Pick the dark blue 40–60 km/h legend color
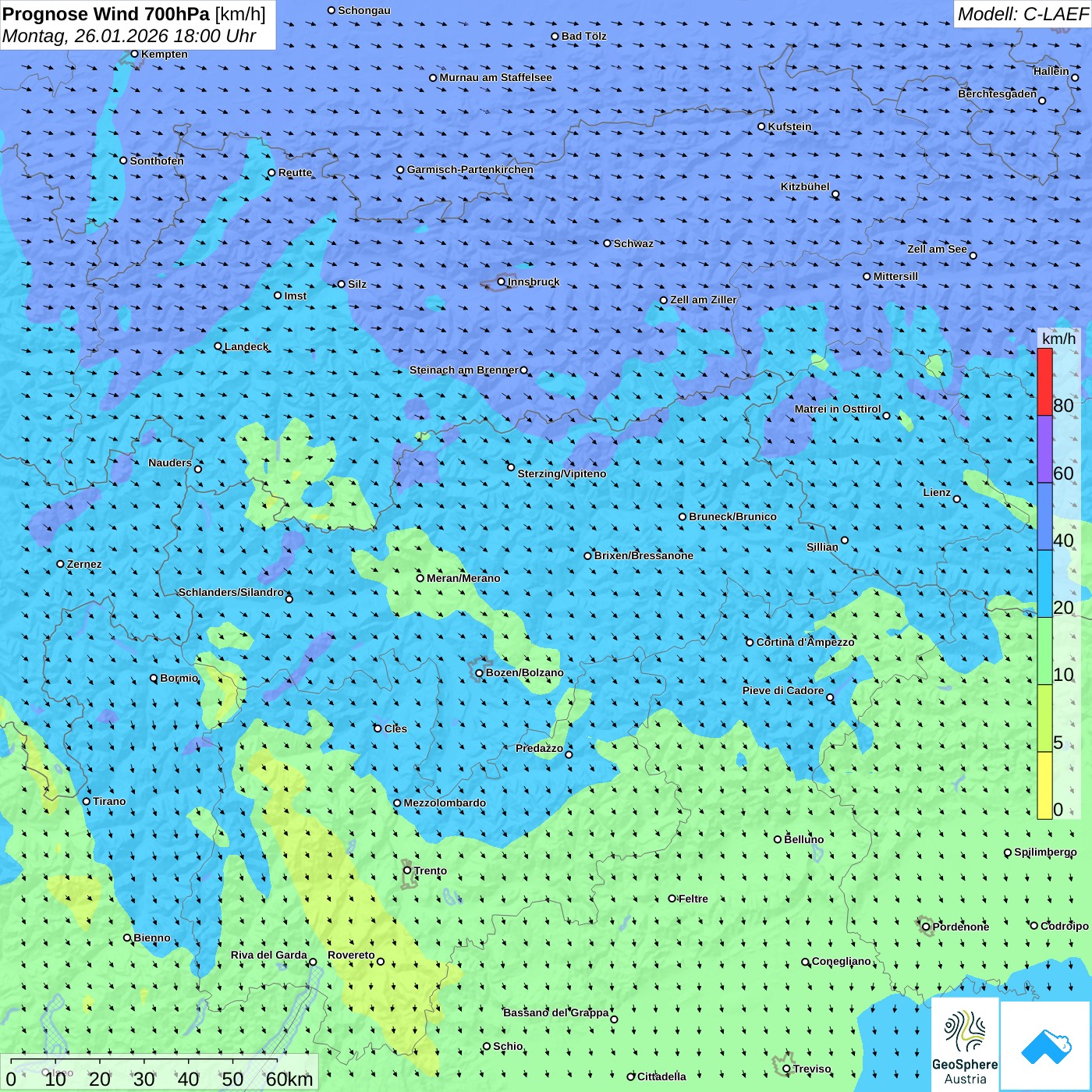Viewport: 1092px width, 1092px height. click(x=1044, y=517)
